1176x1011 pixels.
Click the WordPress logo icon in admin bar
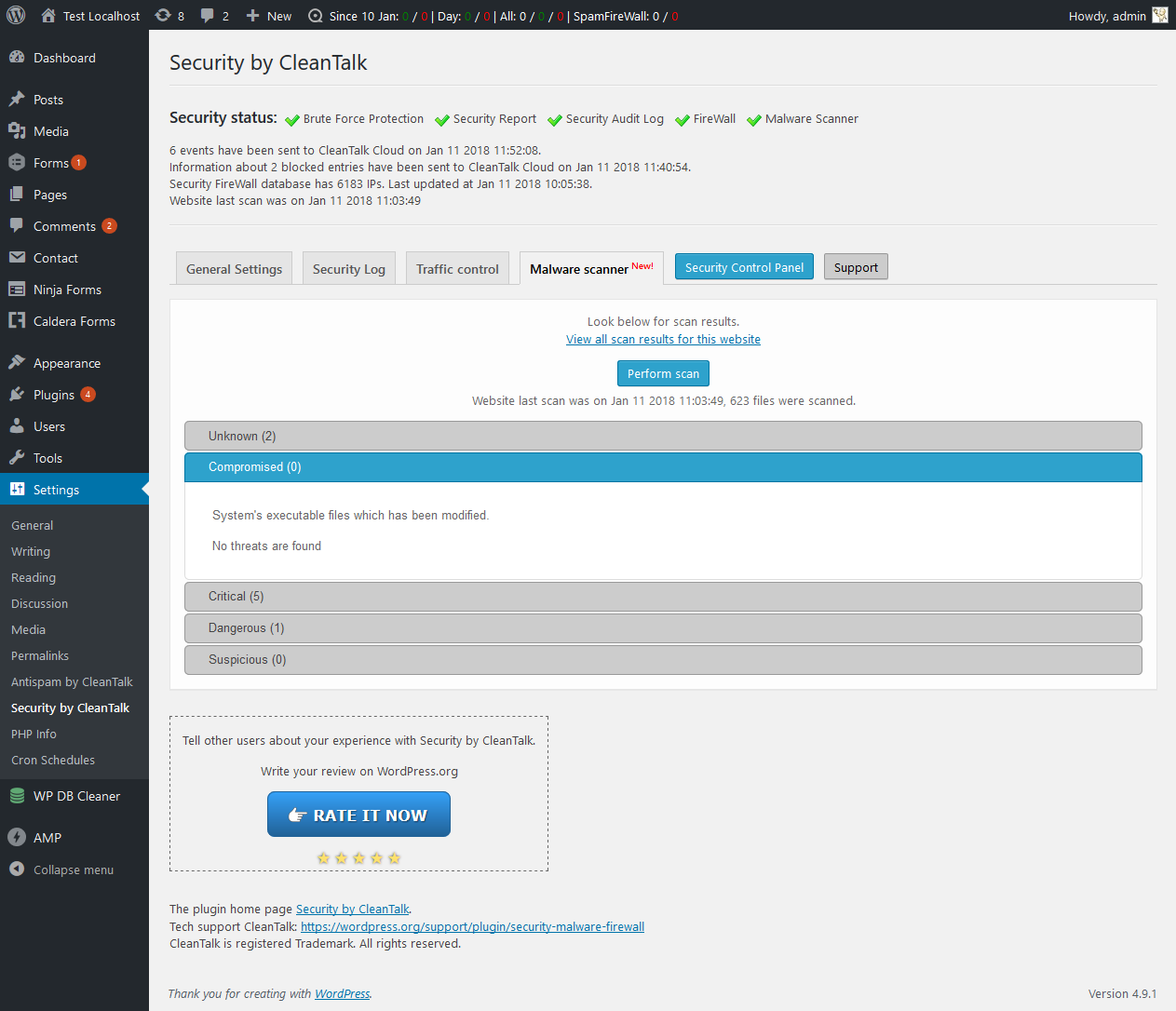click(x=16, y=15)
